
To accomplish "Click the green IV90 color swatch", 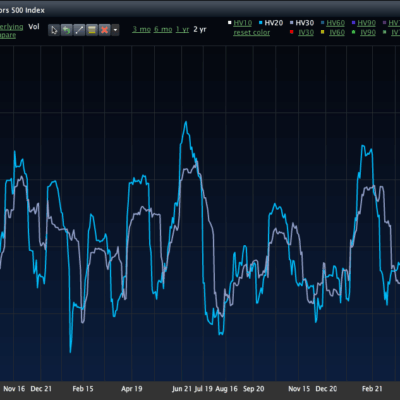I will point(354,32).
